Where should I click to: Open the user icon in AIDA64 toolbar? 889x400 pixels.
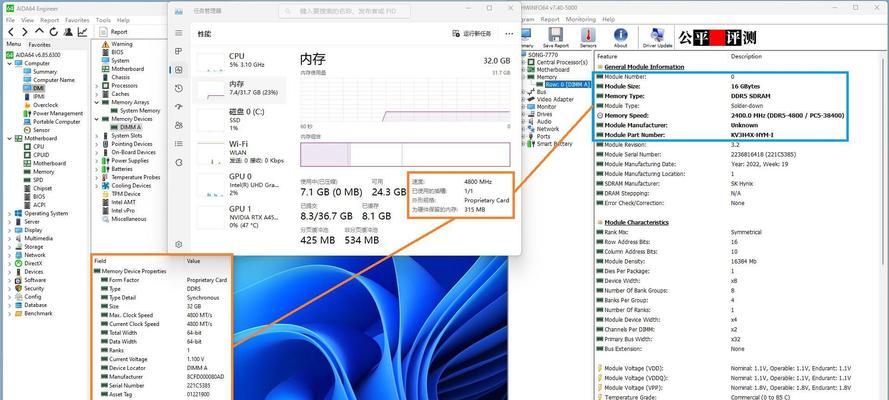[x=68, y=32]
